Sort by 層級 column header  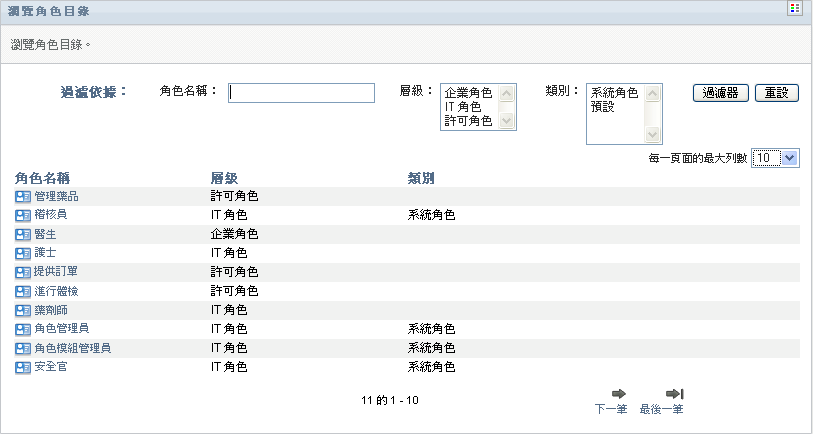click(x=223, y=177)
